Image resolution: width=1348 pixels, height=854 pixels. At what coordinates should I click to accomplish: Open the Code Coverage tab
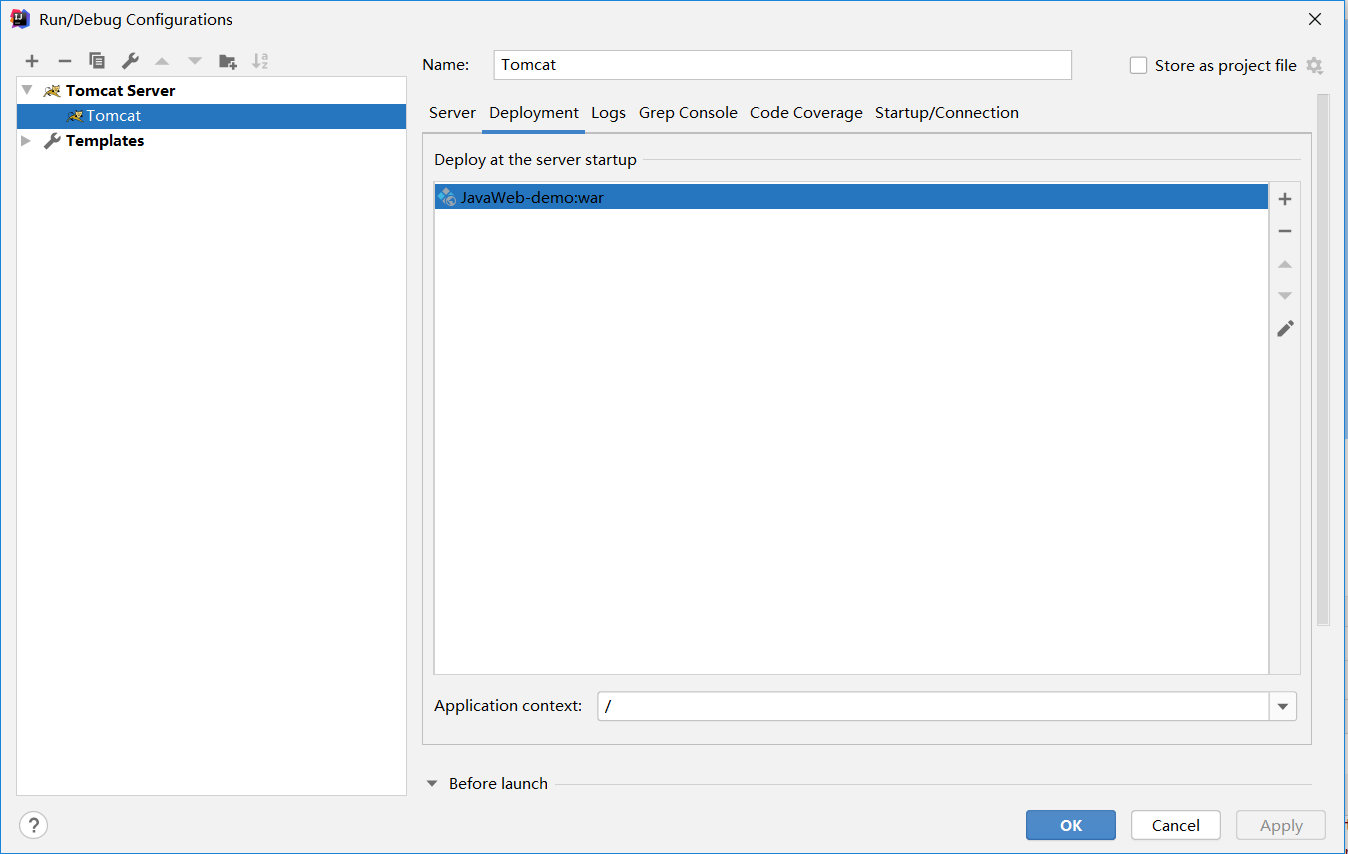pos(806,113)
